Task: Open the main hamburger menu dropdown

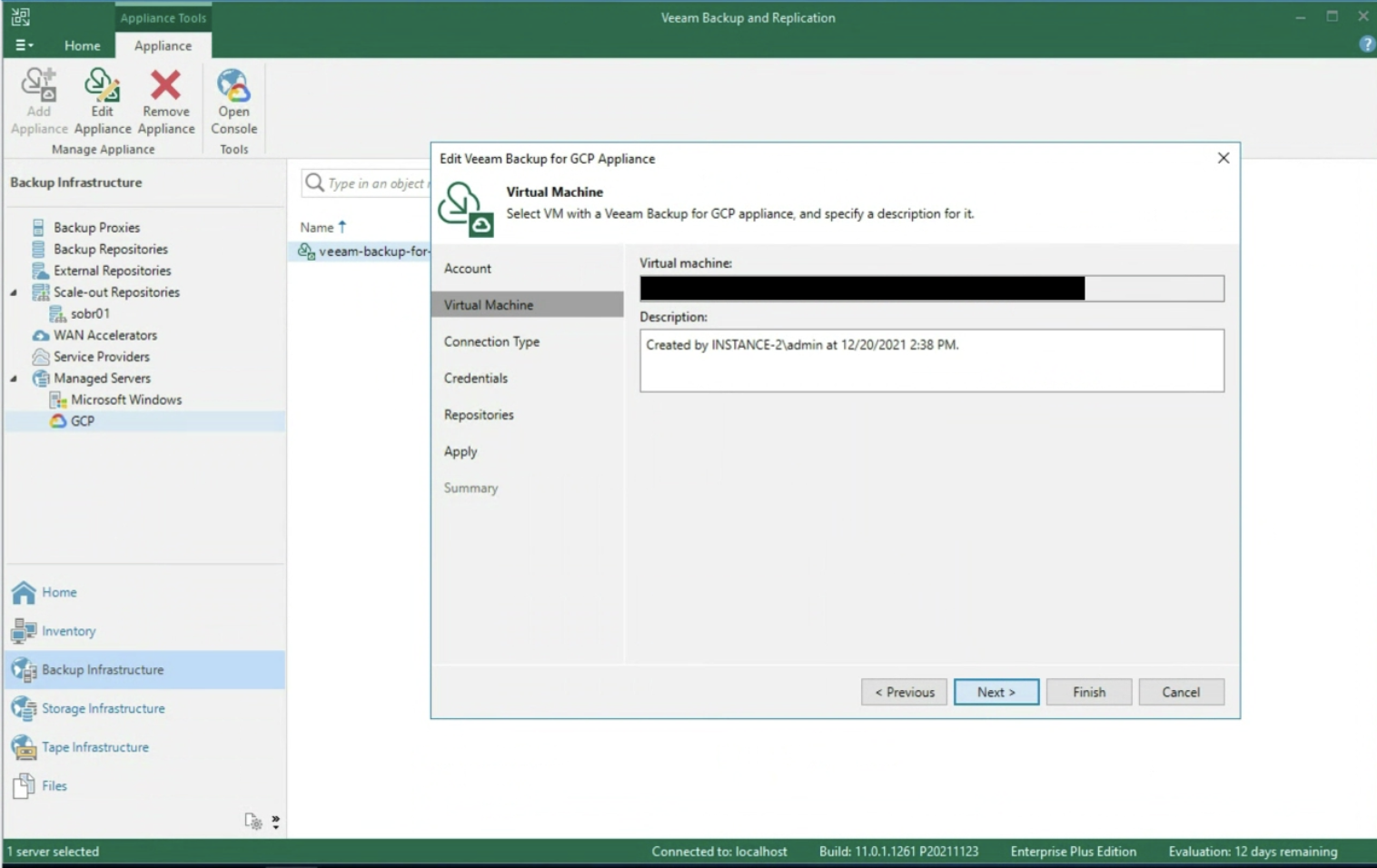Action: tap(25, 45)
